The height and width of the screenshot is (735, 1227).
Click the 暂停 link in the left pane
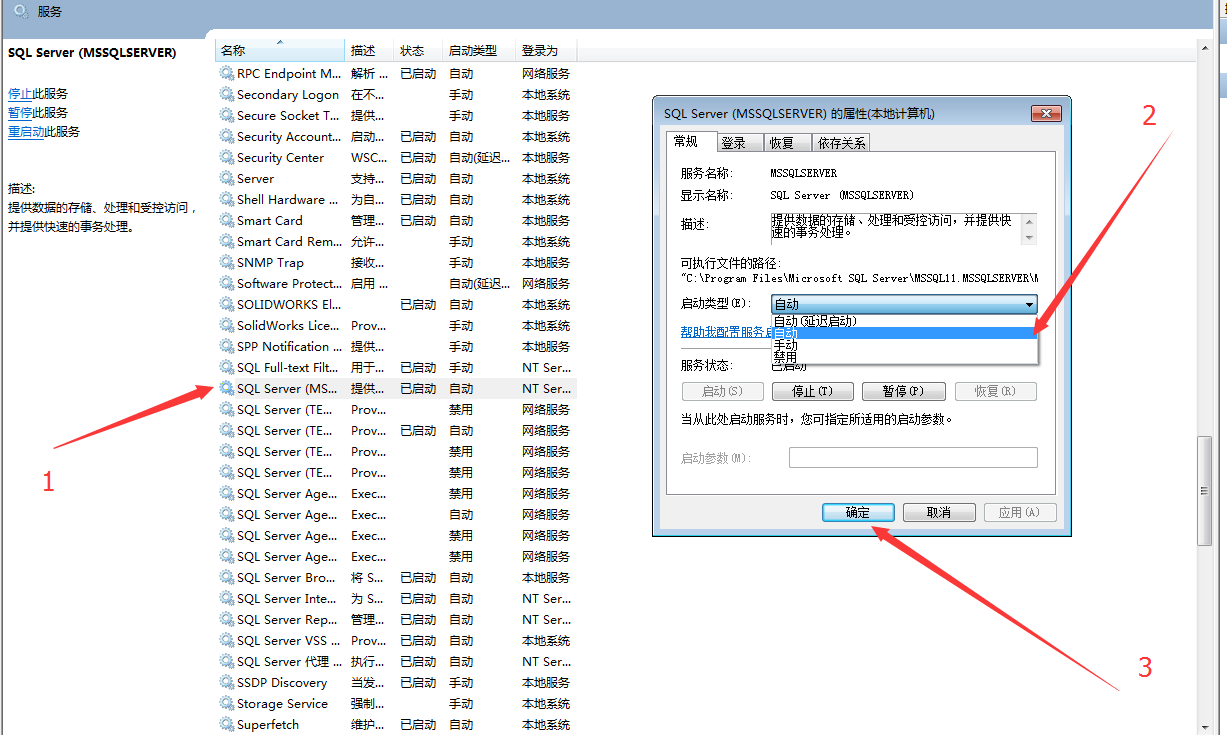[x=20, y=113]
